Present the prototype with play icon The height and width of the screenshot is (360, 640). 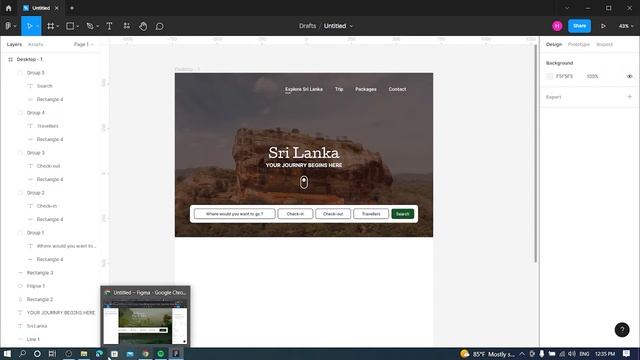[x=603, y=26]
